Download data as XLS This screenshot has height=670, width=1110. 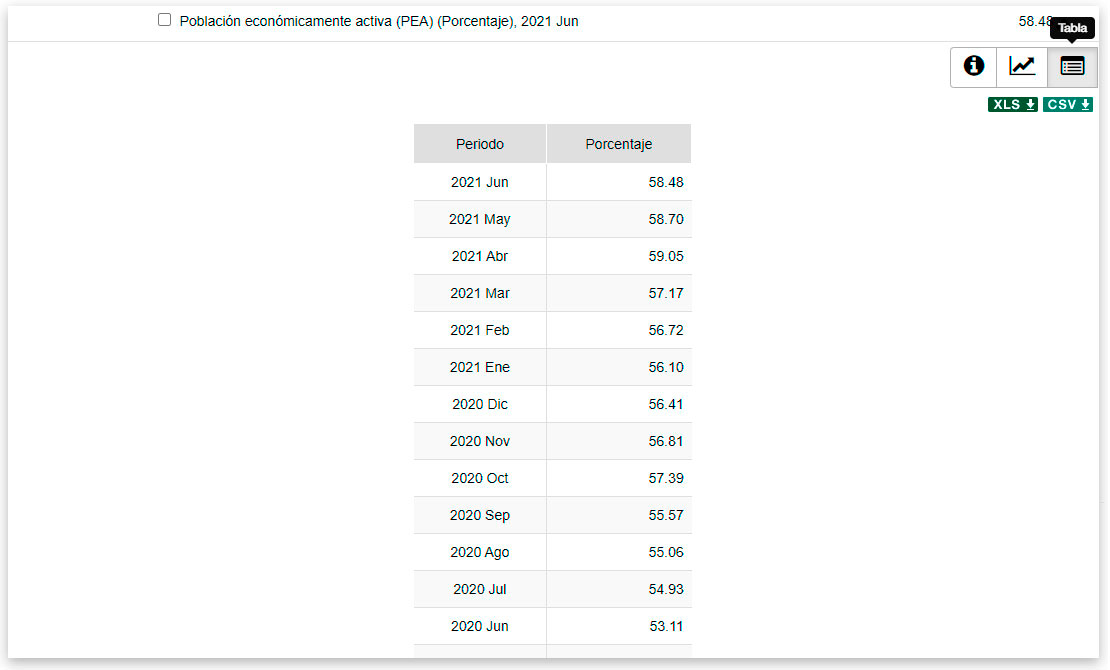(x=1013, y=105)
